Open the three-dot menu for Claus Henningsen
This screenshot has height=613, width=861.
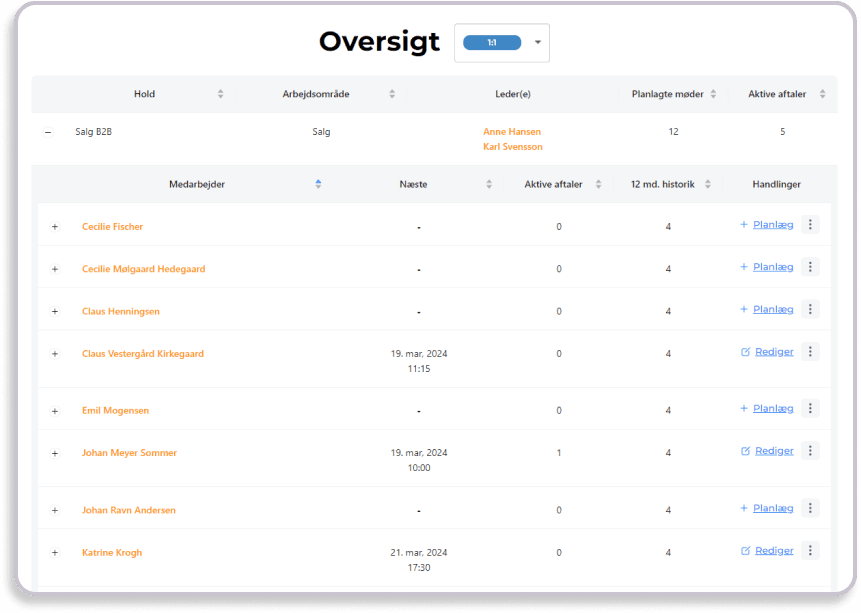(810, 310)
